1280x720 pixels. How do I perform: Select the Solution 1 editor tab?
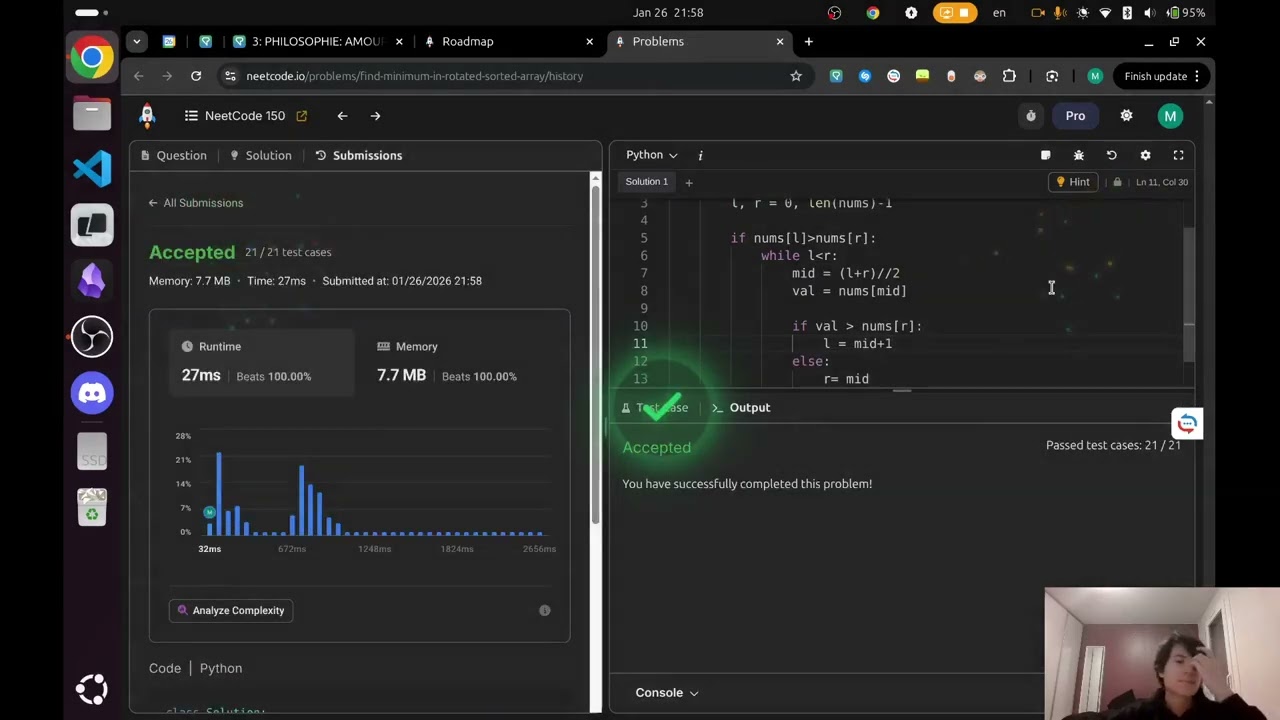tap(647, 182)
